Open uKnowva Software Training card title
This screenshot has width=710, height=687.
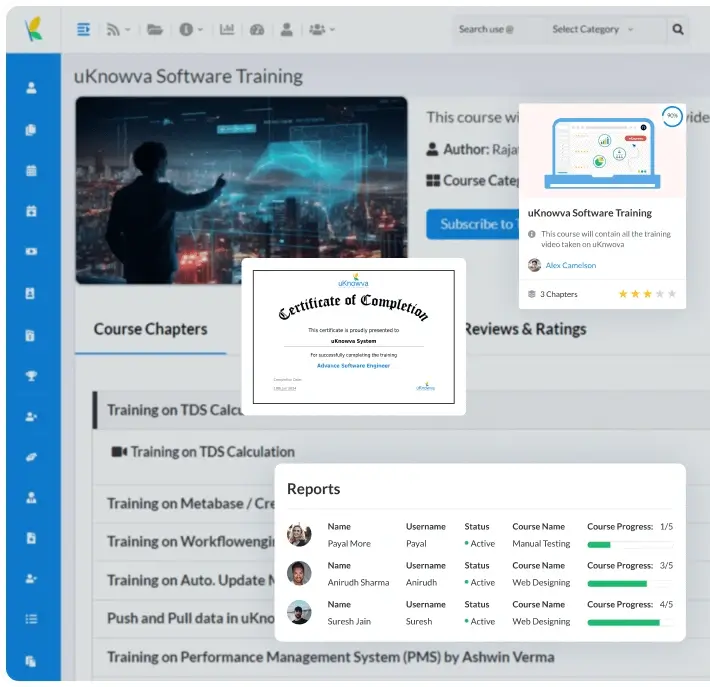point(590,213)
